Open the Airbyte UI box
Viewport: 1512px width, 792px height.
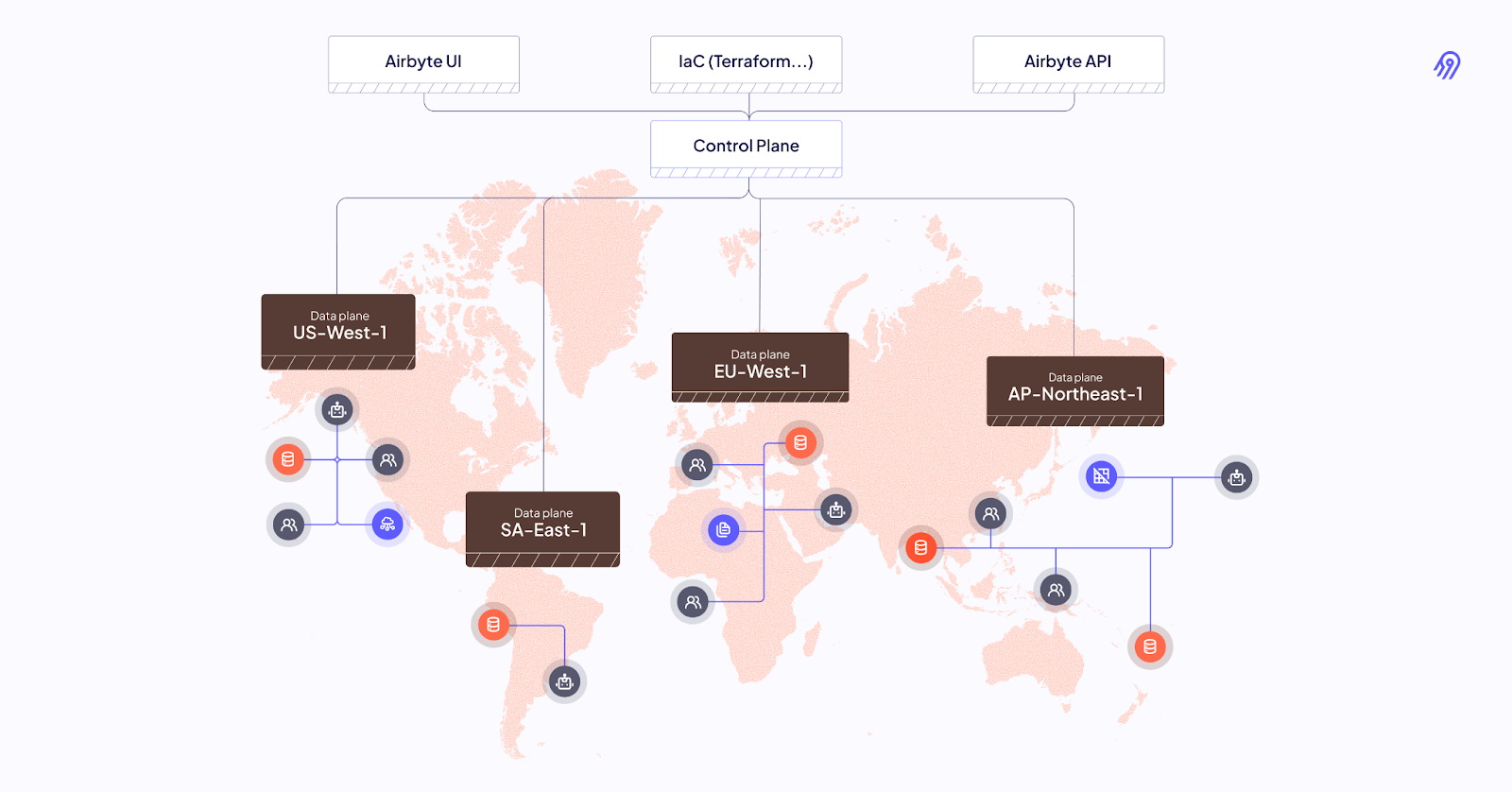[423, 64]
